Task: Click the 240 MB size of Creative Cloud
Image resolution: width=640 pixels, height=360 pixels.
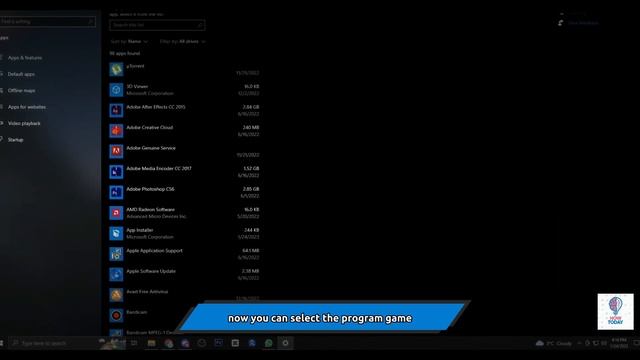Action: (251, 127)
